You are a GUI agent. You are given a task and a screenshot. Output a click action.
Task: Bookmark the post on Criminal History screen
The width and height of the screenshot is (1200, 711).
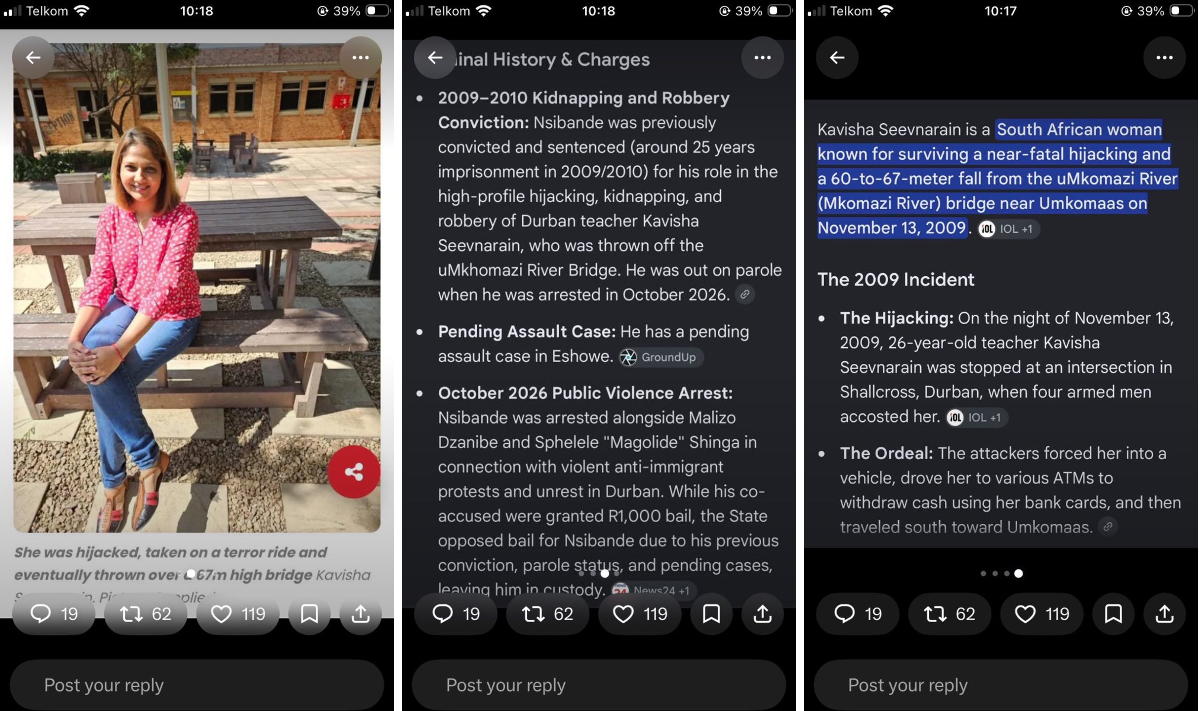[712, 614]
